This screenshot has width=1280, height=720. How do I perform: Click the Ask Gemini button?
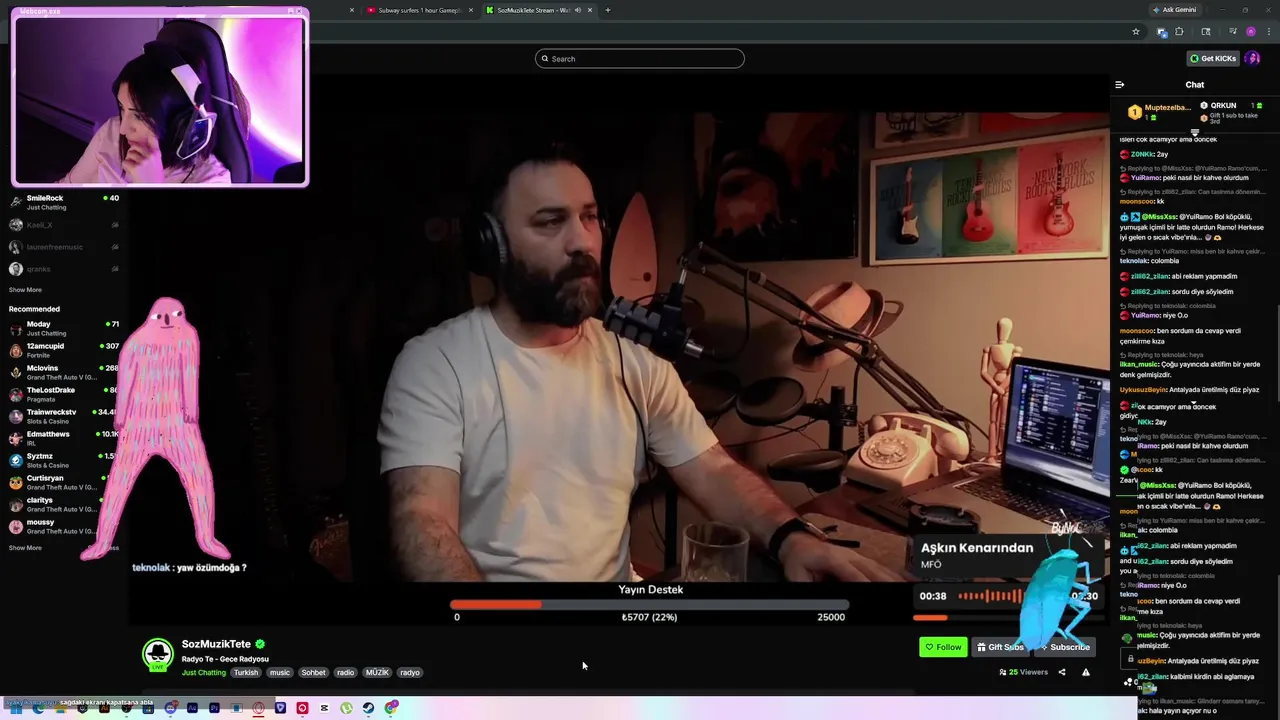tap(1174, 10)
